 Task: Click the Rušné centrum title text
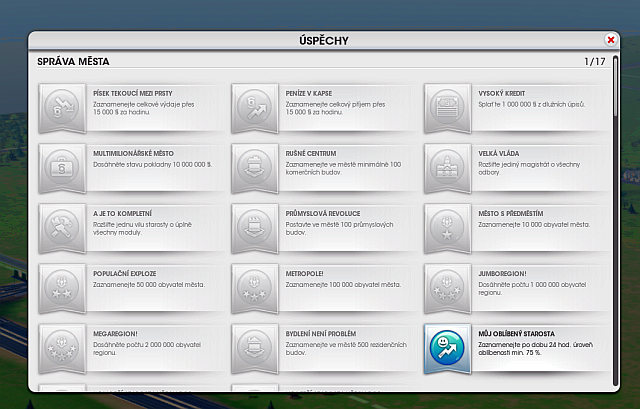pyautogui.click(x=311, y=153)
